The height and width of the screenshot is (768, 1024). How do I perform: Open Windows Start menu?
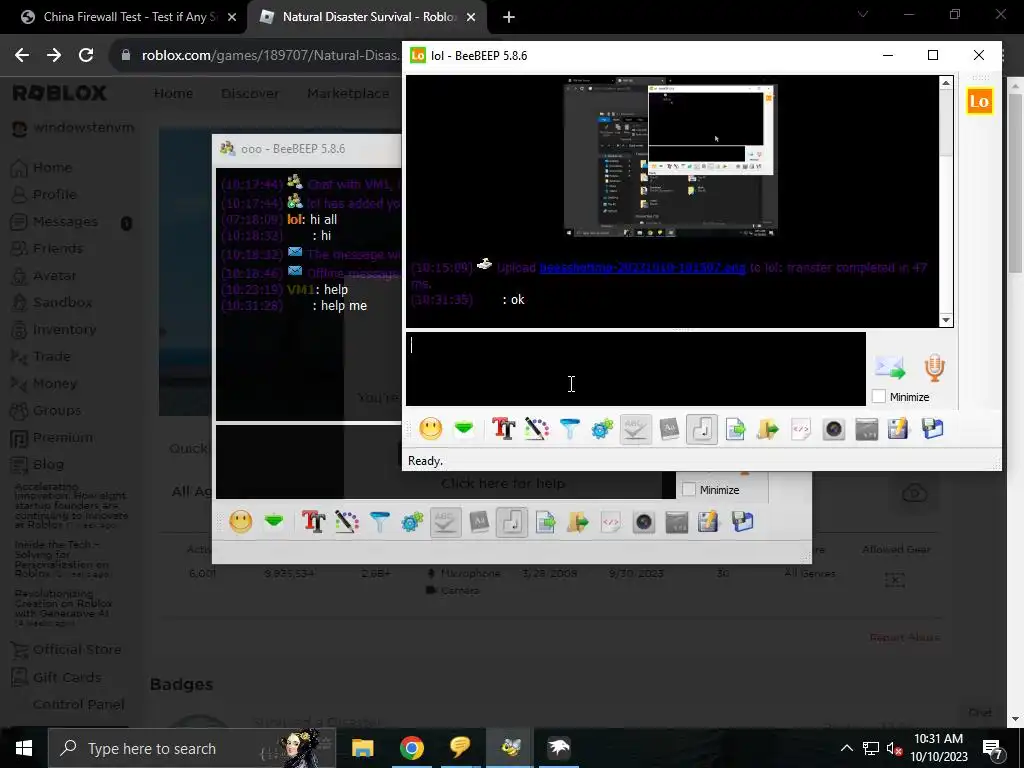tap(24, 748)
